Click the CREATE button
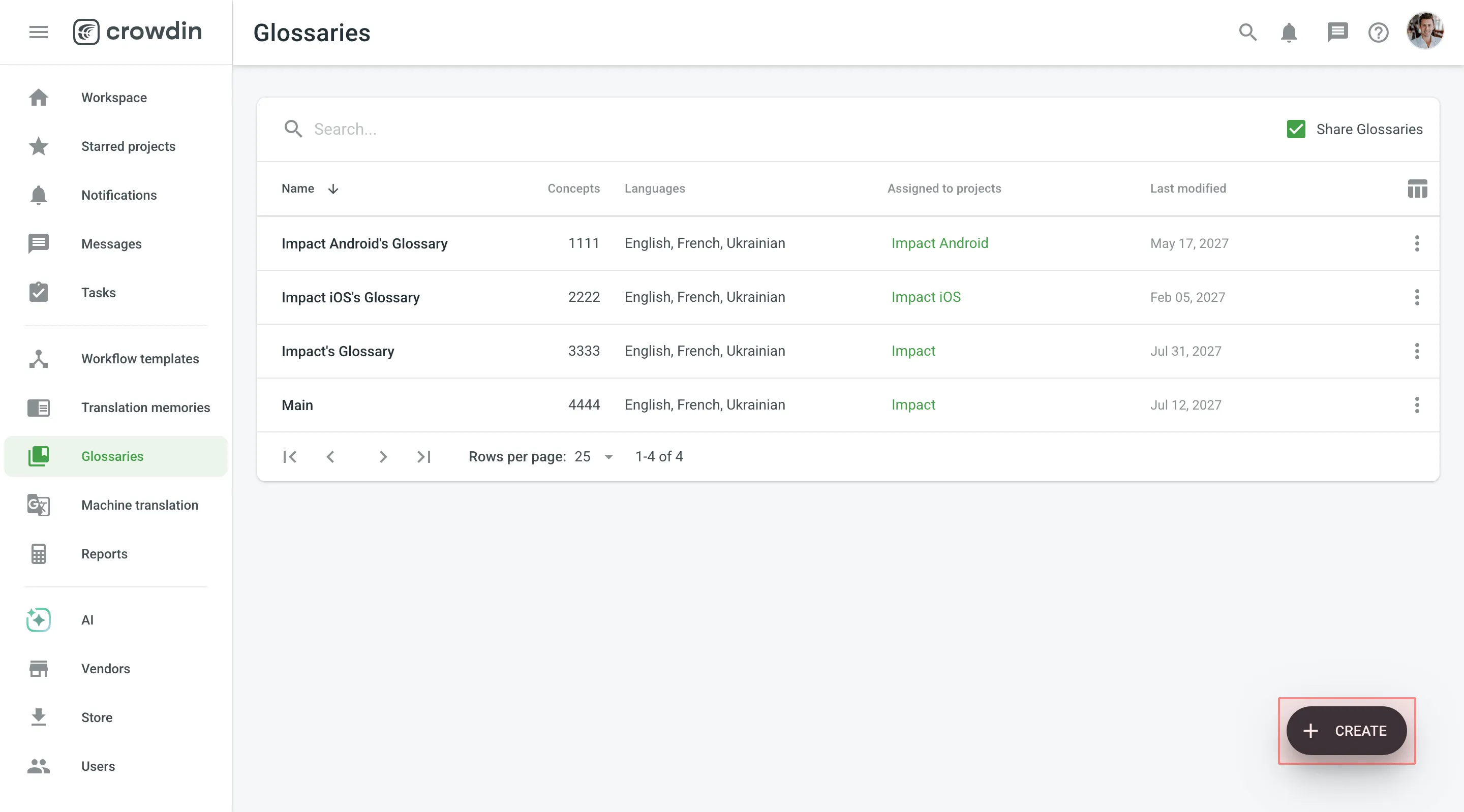The width and height of the screenshot is (1464, 812). click(x=1347, y=731)
